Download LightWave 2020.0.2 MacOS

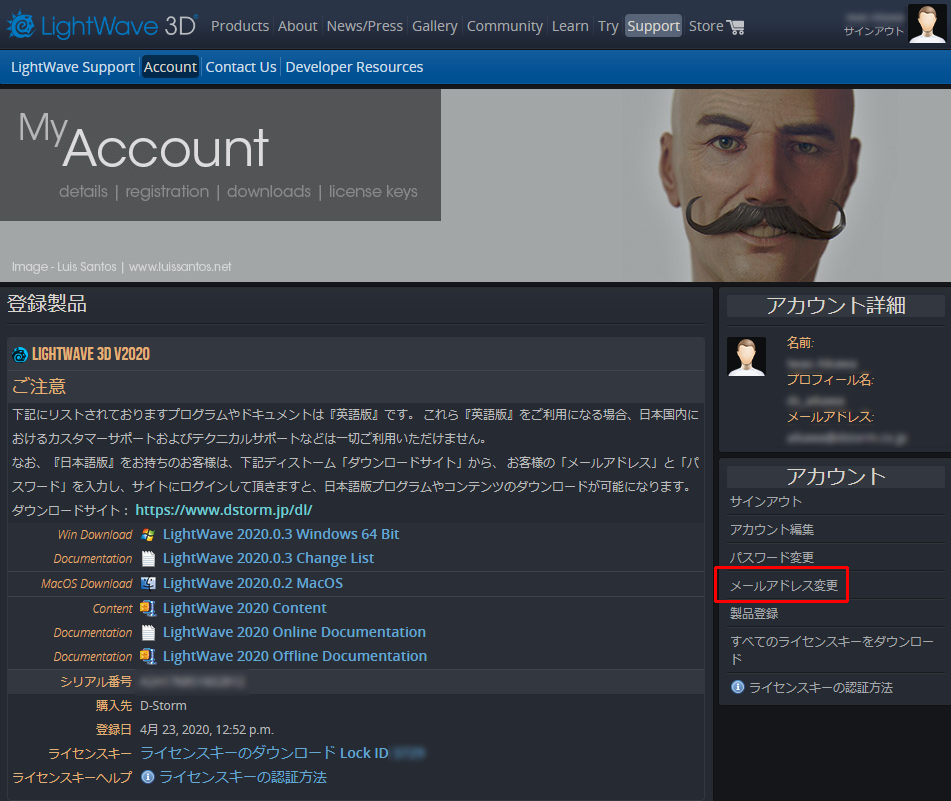pos(253,583)
